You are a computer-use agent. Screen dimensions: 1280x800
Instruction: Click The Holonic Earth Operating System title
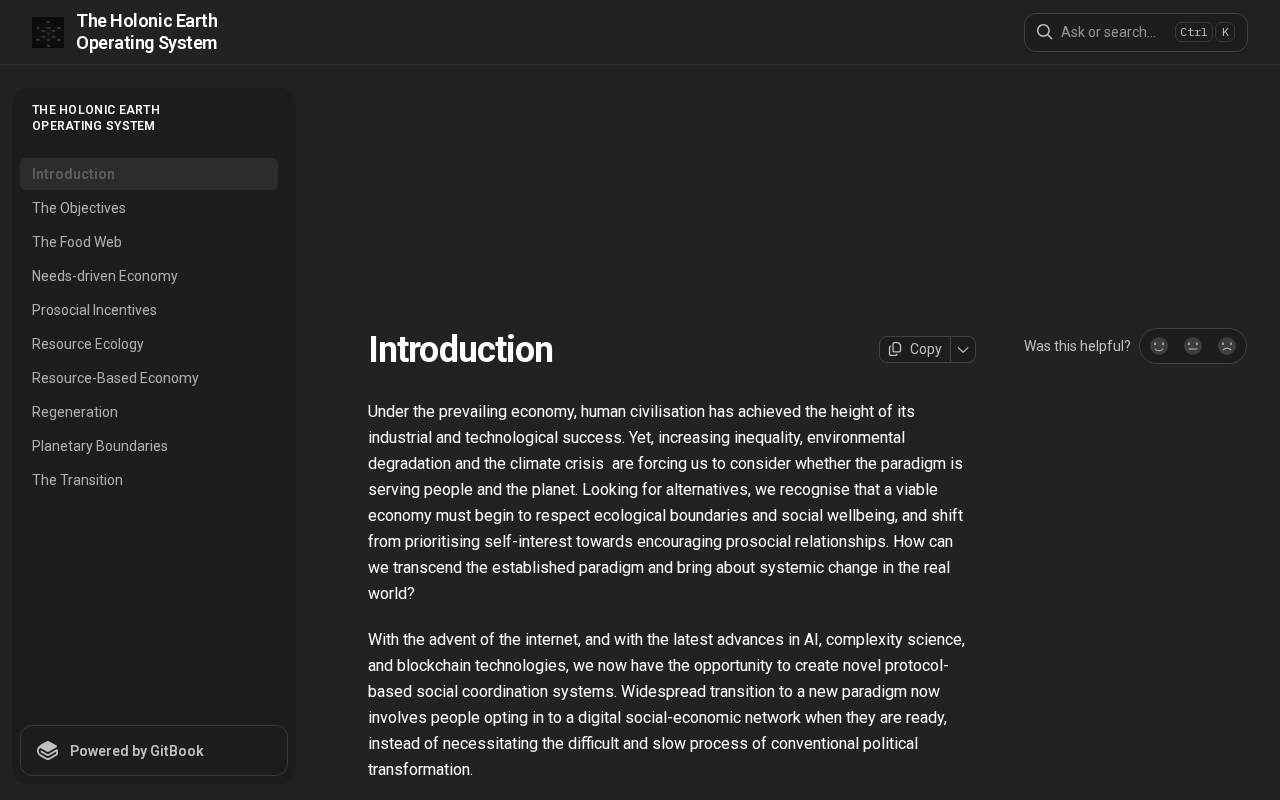(147, 32)
